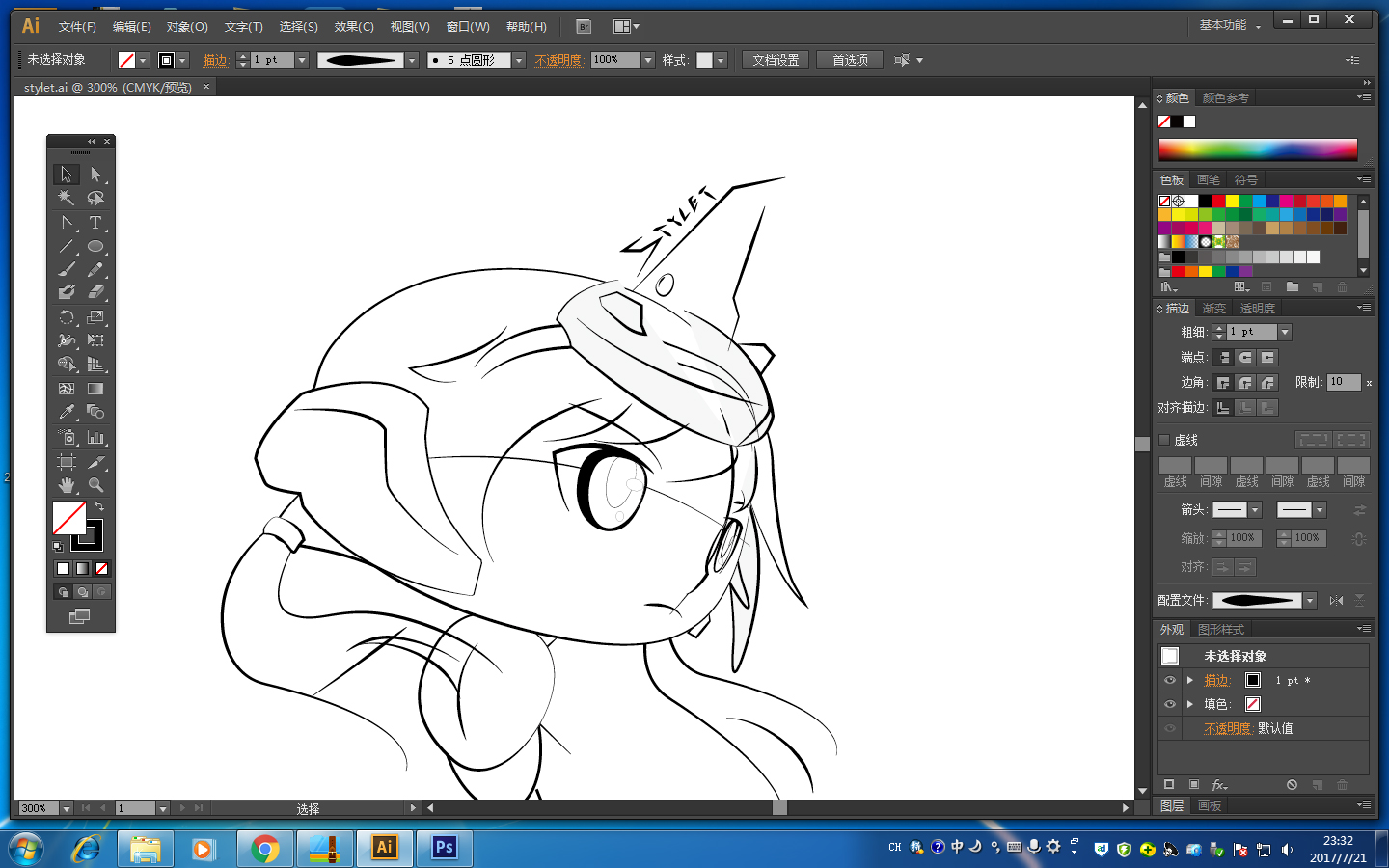Enable the dashed line (虚线) checkbox
Viewport: 1389px width, 868px height.
(x=1164, y=440)
